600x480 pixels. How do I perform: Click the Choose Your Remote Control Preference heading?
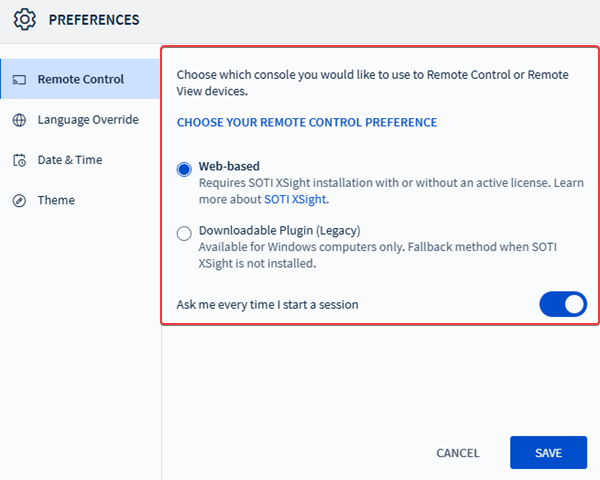307,122
